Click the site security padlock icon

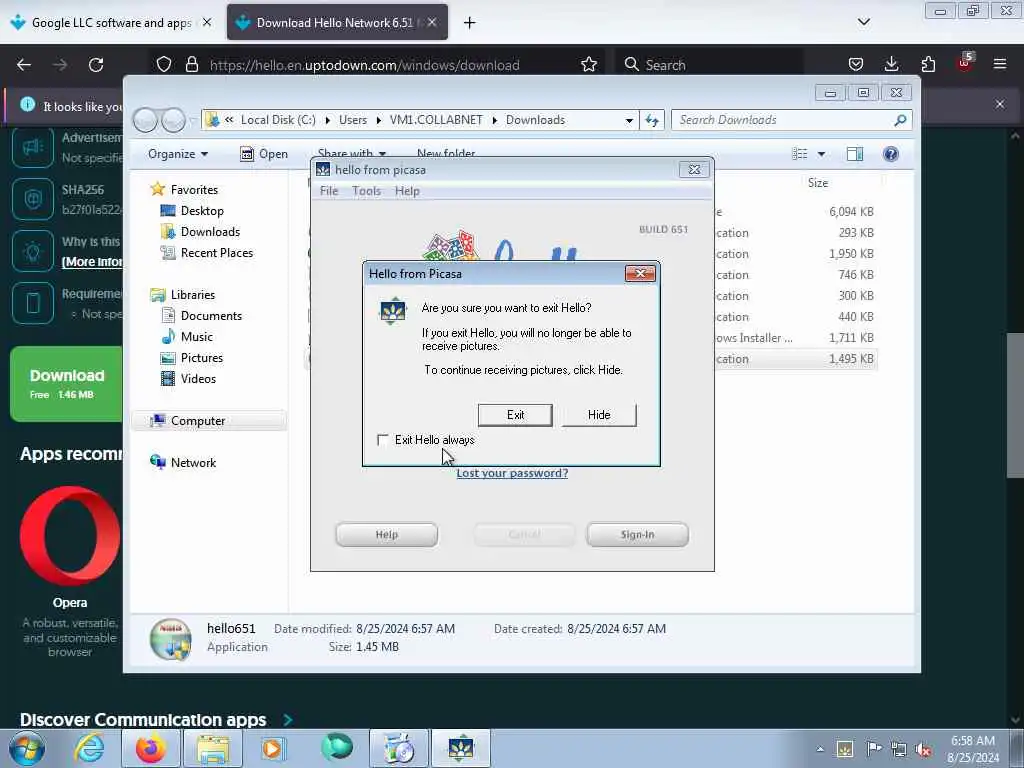pos(191,65)
